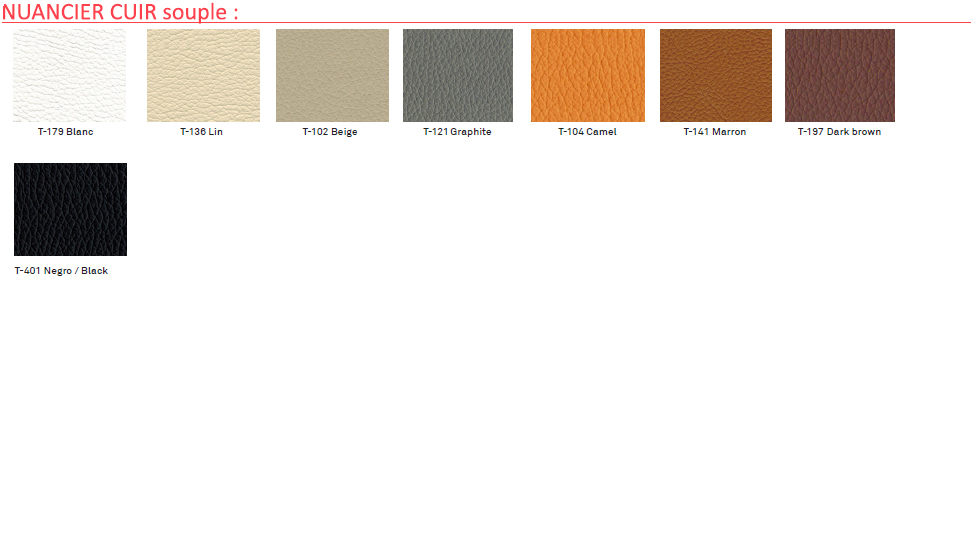Click the "T-179 Blanc" label
This screenshot has width=980, height=550.
coord(66,132)
